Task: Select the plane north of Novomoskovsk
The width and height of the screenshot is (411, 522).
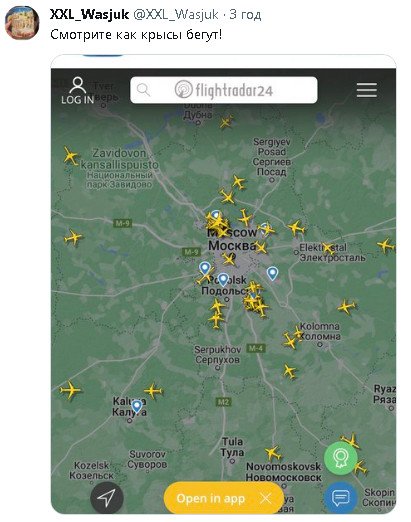Action: click(x=273, y=453)
